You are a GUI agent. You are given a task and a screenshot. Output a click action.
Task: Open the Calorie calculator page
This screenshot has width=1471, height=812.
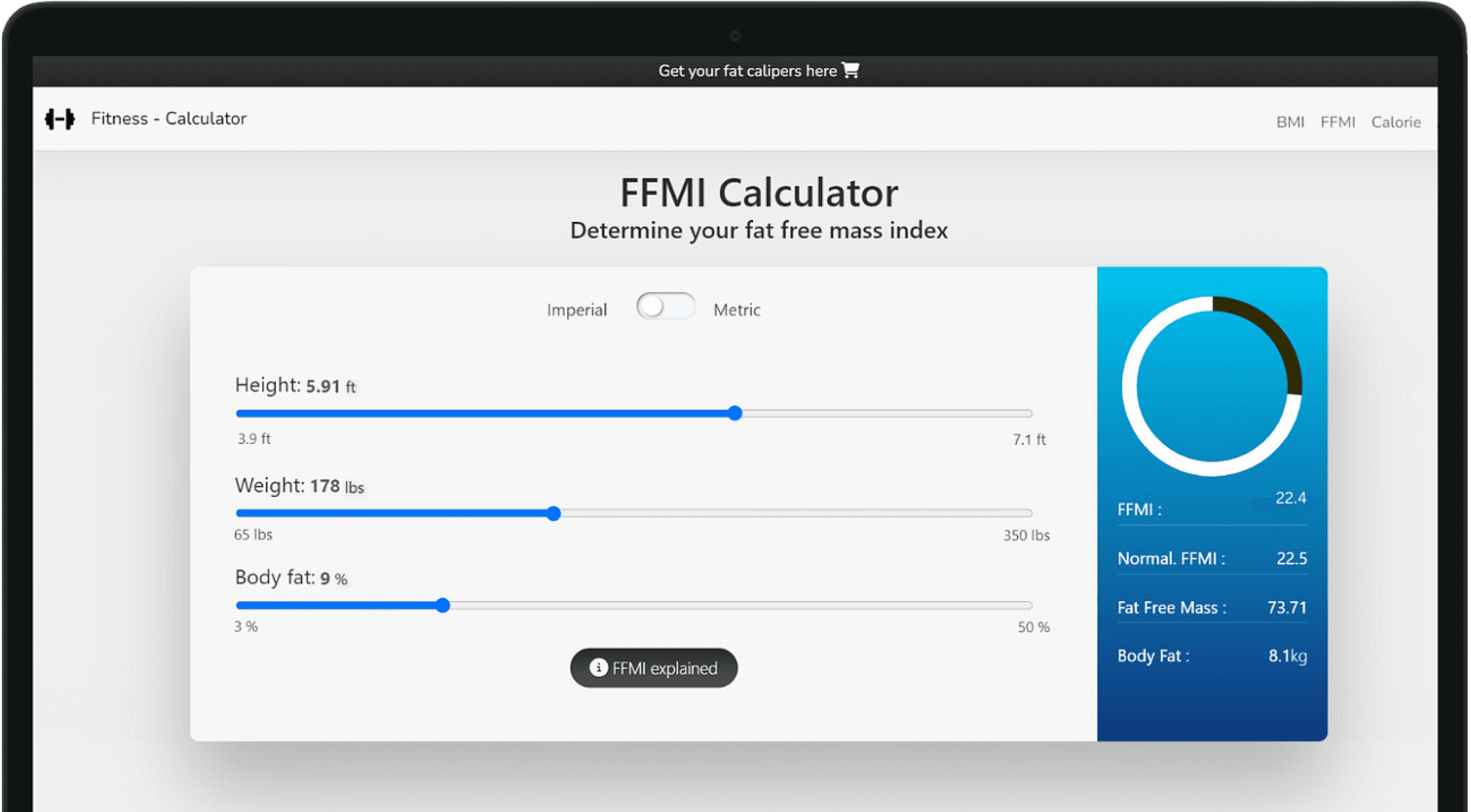1396,122
